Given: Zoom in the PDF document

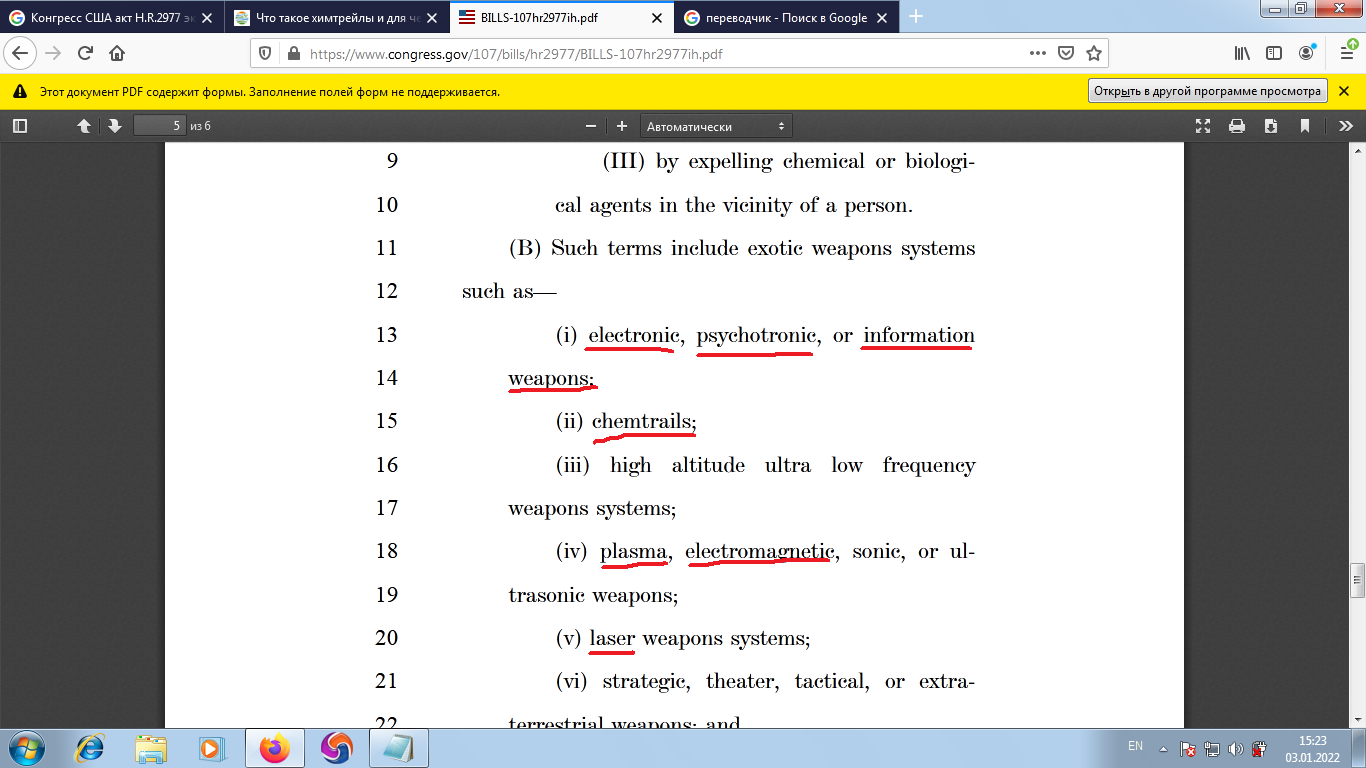Looking at the screenshot, I should pyautogui.click(x=622, y=126).
